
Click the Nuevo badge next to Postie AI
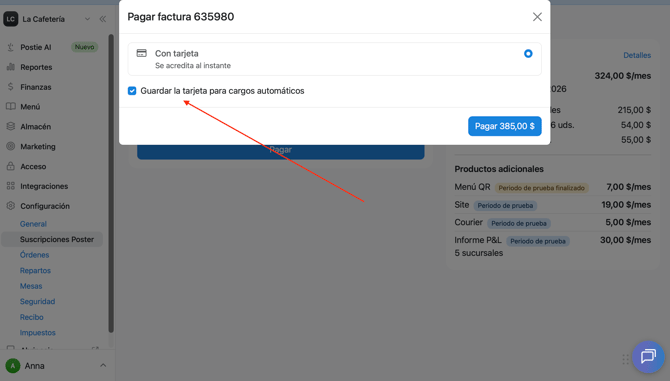(x=84, y=47)
